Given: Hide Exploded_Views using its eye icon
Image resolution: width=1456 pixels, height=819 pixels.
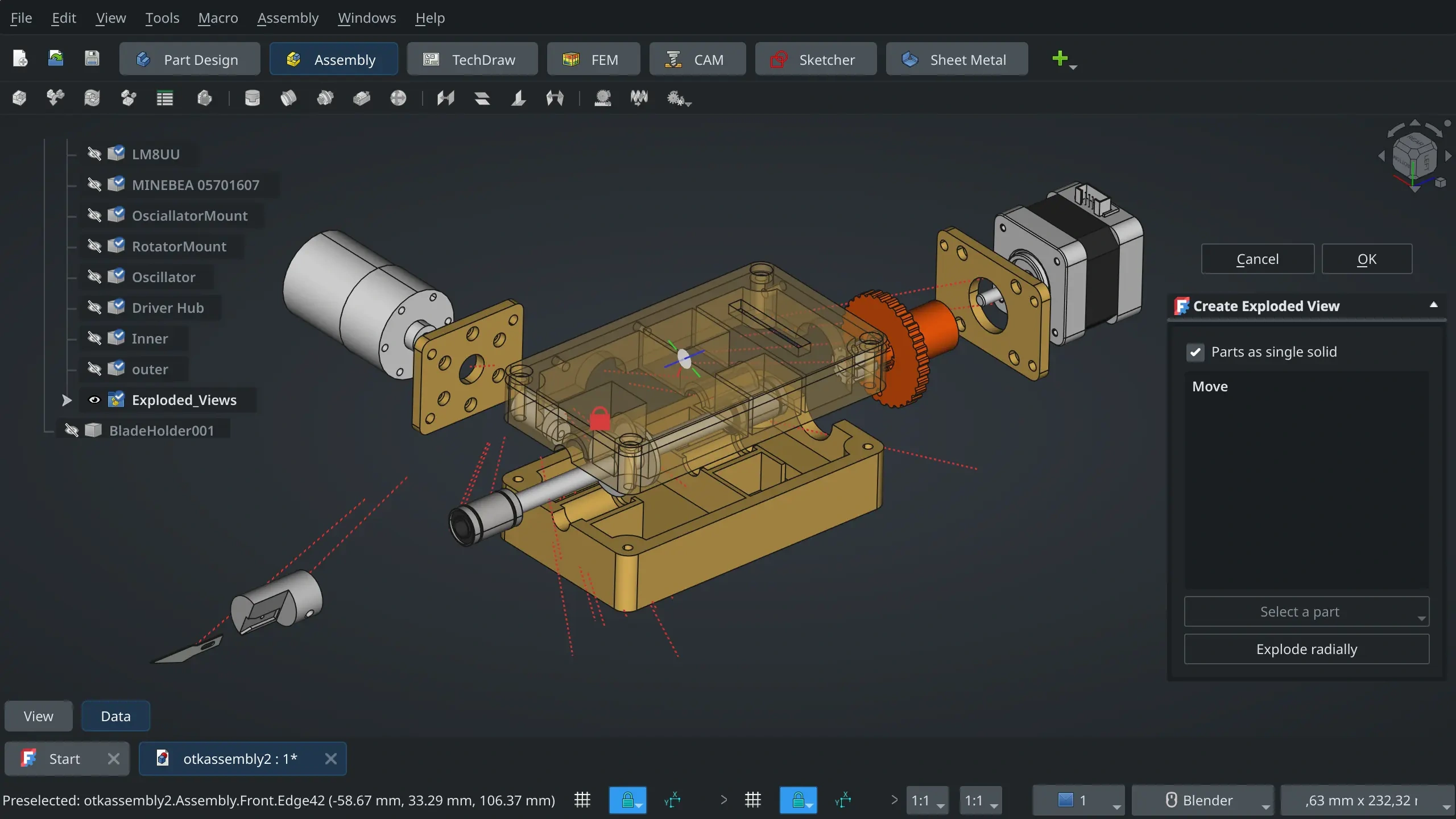Looking at the screenshot, I should pos(94,400).
